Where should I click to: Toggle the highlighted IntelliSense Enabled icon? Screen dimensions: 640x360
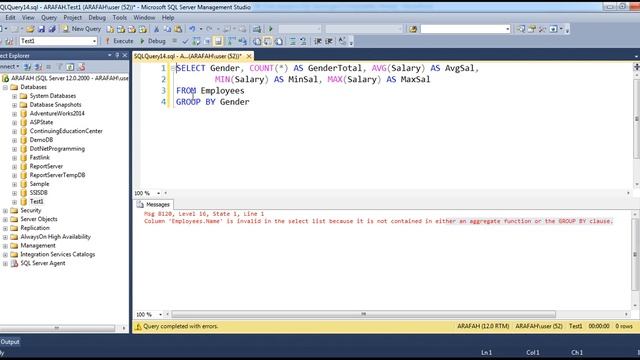218,41
